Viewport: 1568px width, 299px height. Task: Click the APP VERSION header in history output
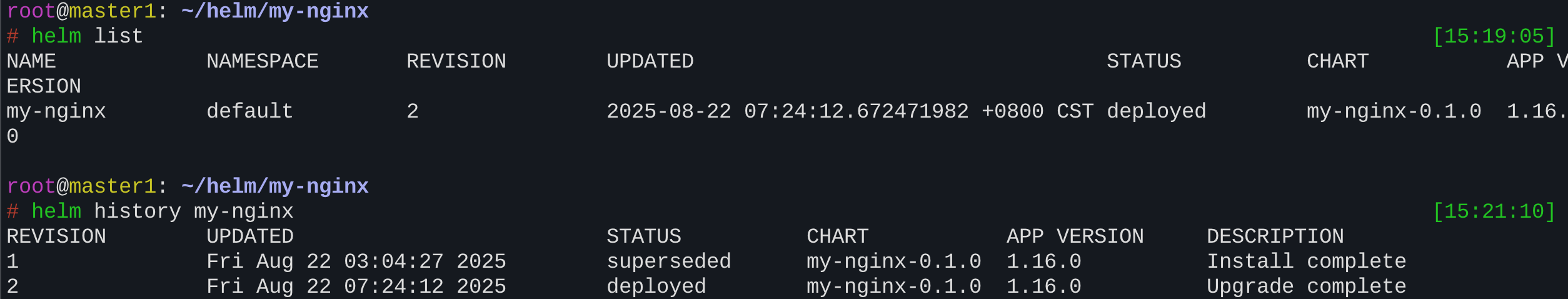pyautogui.click(x=1075, y=236)
